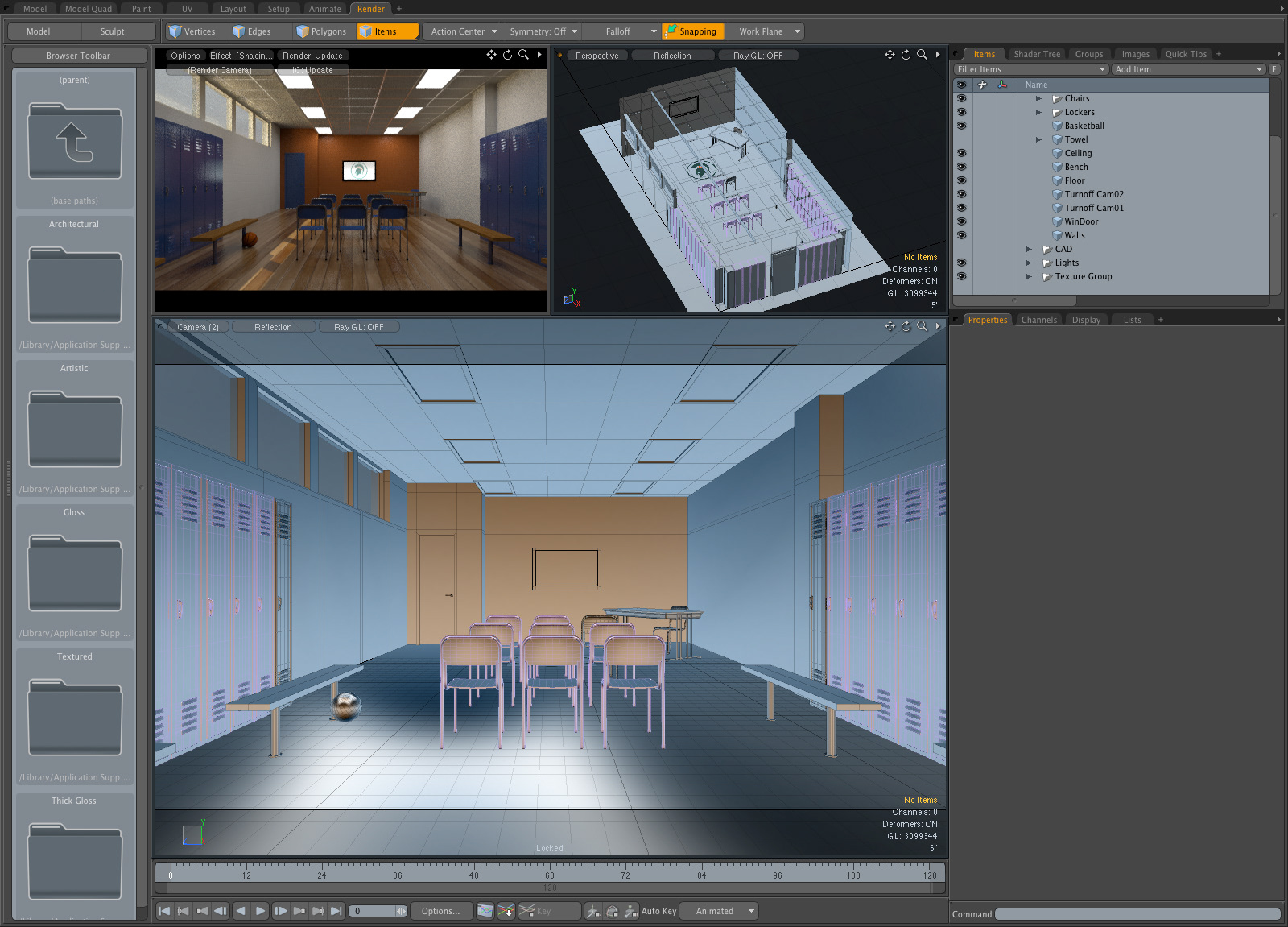This screenshot has height=927, width=1288.
Task: Click middle auto key dome icon
Action: [x=612, y=911]
